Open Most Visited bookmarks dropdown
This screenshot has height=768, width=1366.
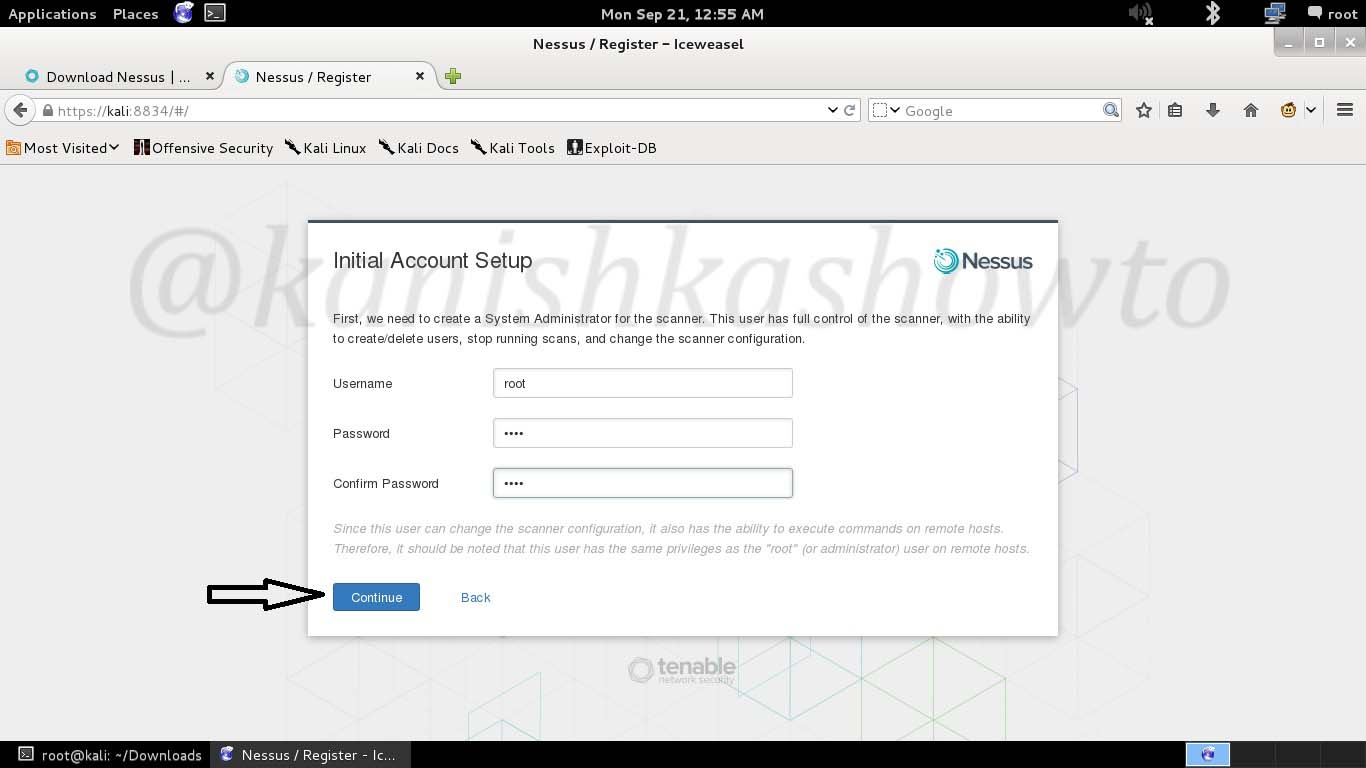(x=63, y=148)
